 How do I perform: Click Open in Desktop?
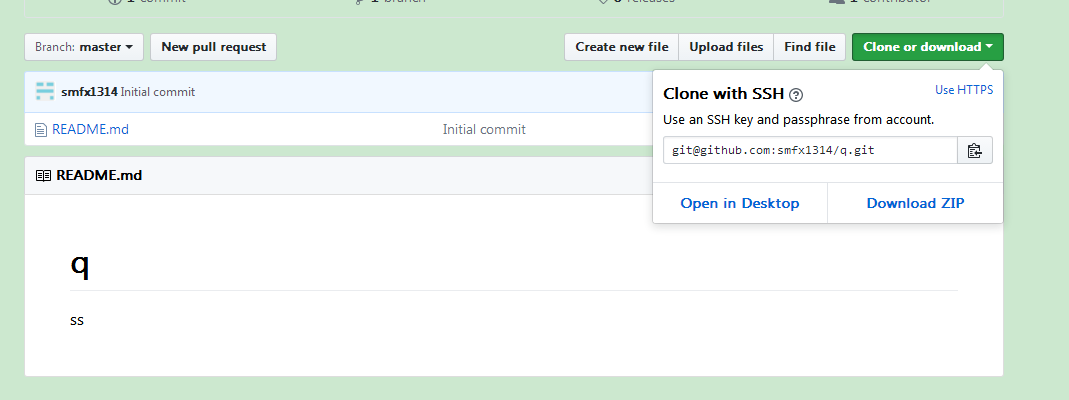[740, 203]
